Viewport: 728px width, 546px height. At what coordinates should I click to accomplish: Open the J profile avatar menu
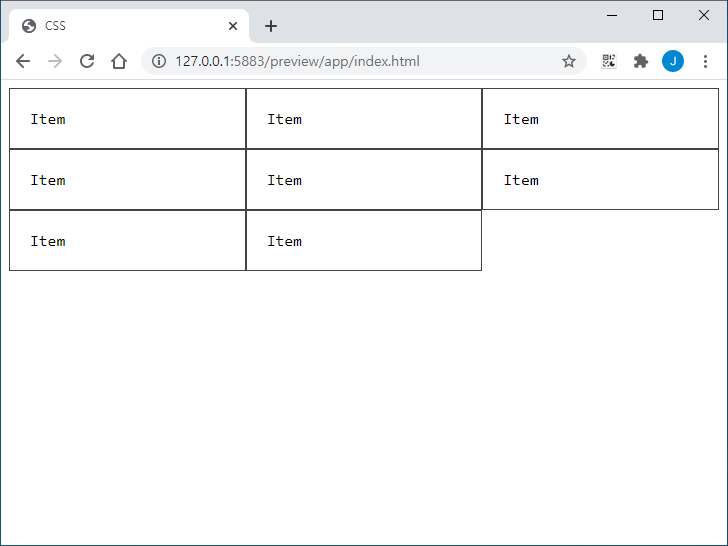pyautogui.click(x=673, y=61)
